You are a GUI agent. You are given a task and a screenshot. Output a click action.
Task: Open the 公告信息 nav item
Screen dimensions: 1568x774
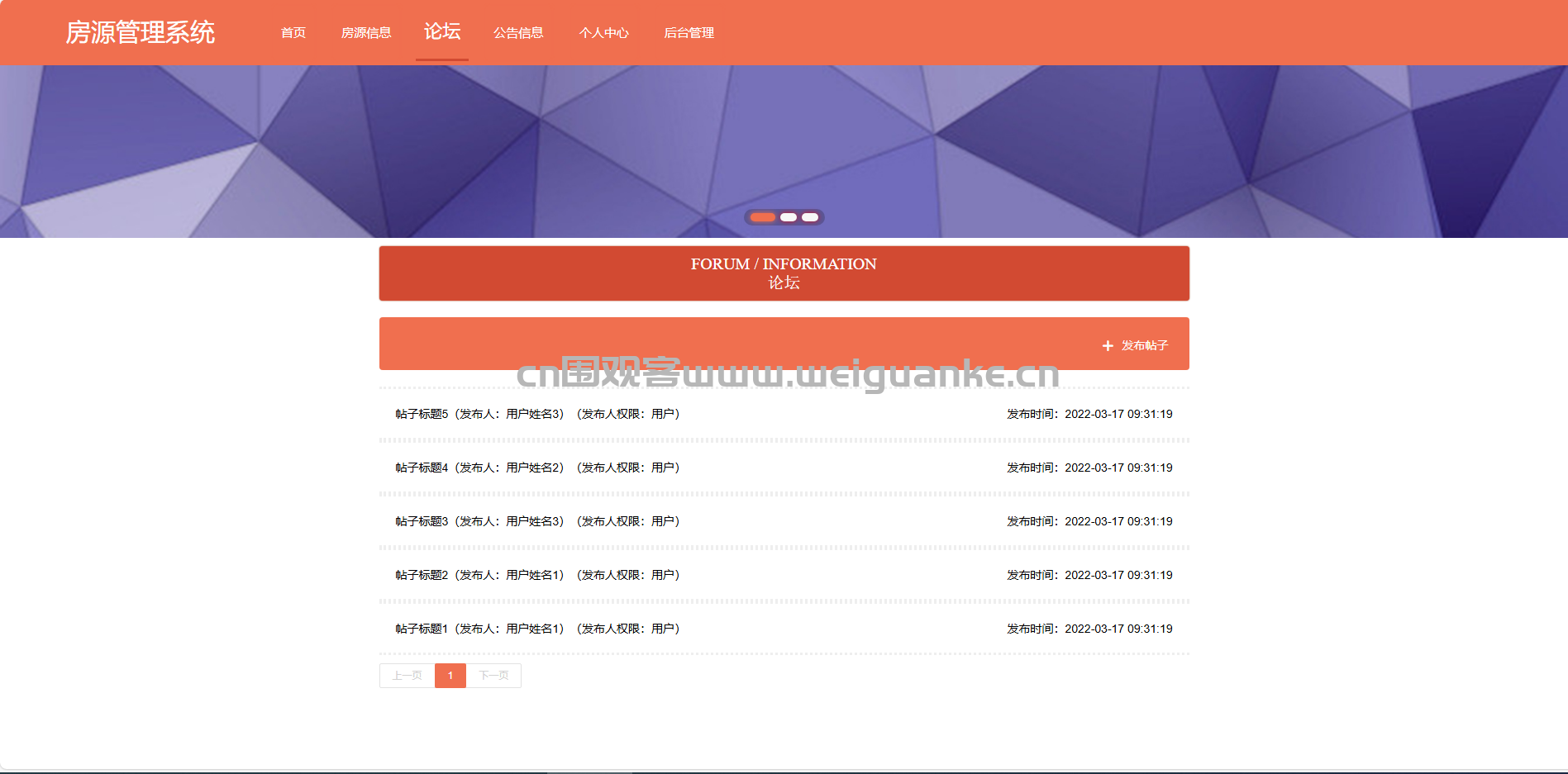coord(518,32)
